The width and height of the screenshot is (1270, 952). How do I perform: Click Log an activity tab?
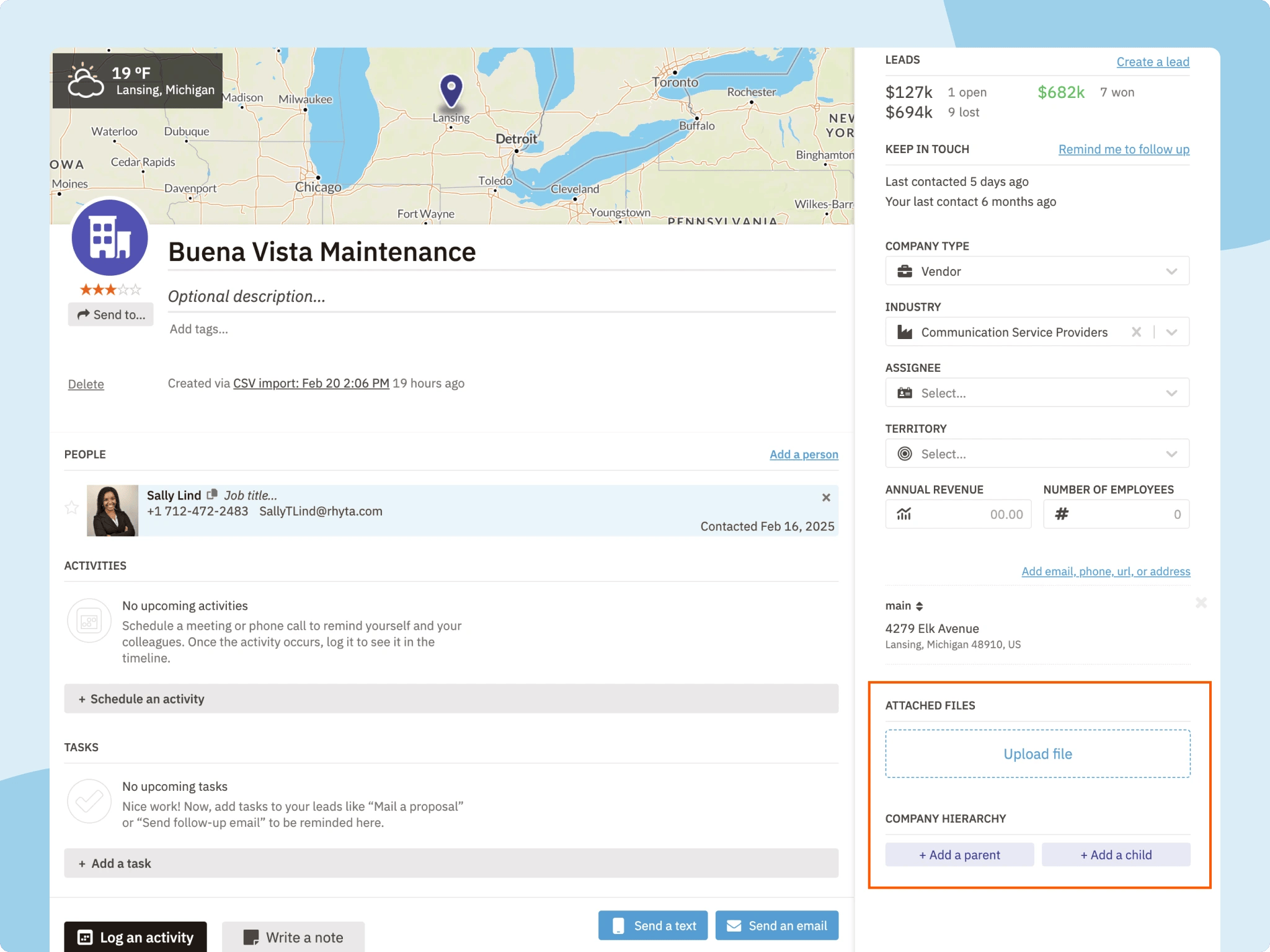[136, 937]
